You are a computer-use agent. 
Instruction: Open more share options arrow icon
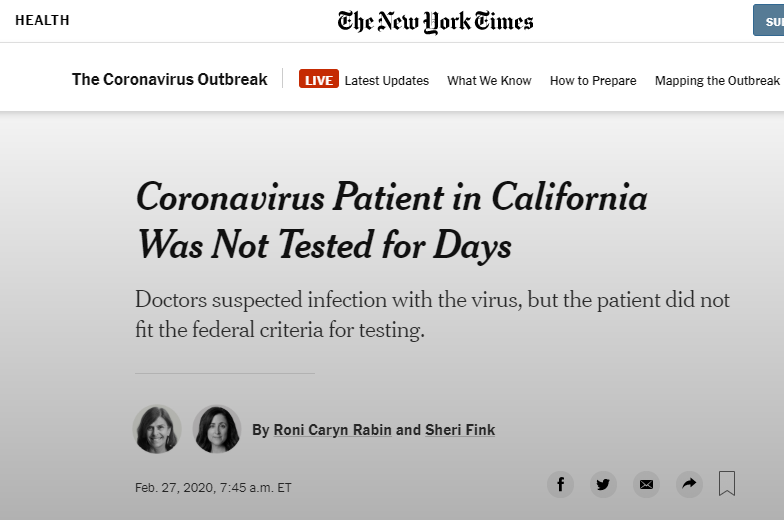[x=689, y=484]
